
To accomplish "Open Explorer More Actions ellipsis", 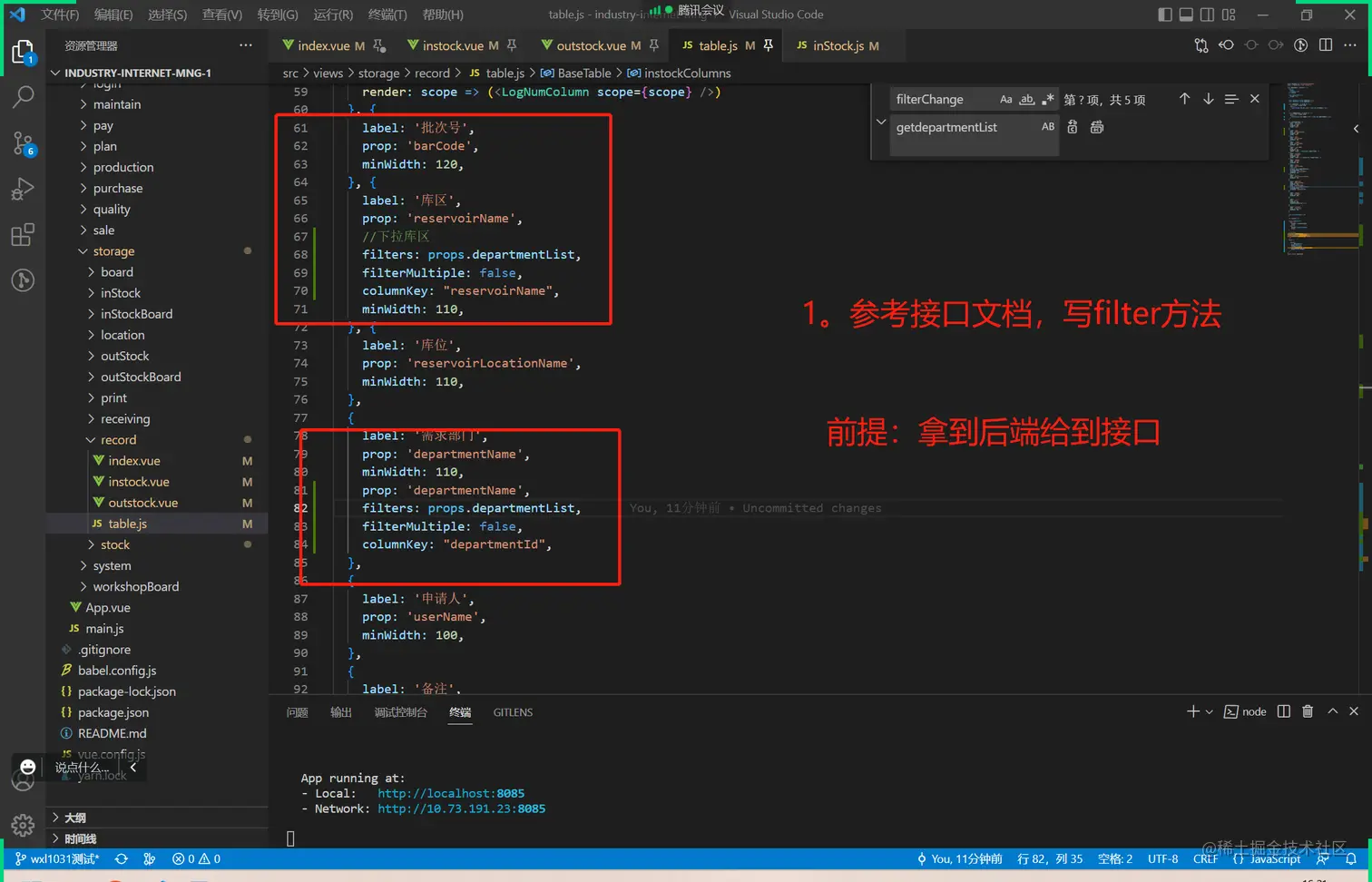I will tap(246, 45).
